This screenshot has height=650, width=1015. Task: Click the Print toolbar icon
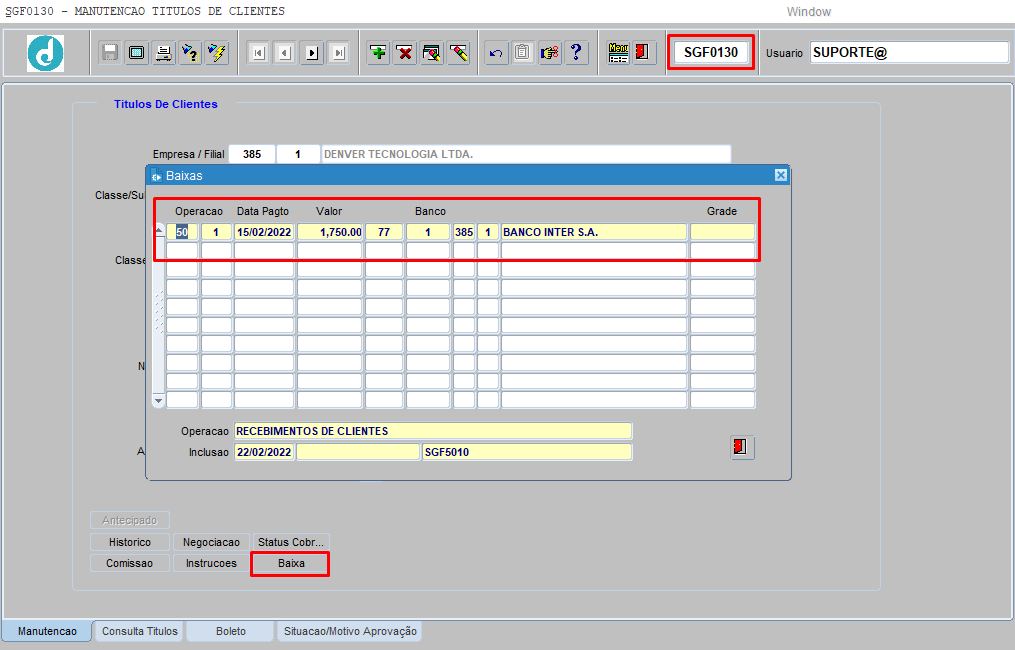[x=164, y=52]
